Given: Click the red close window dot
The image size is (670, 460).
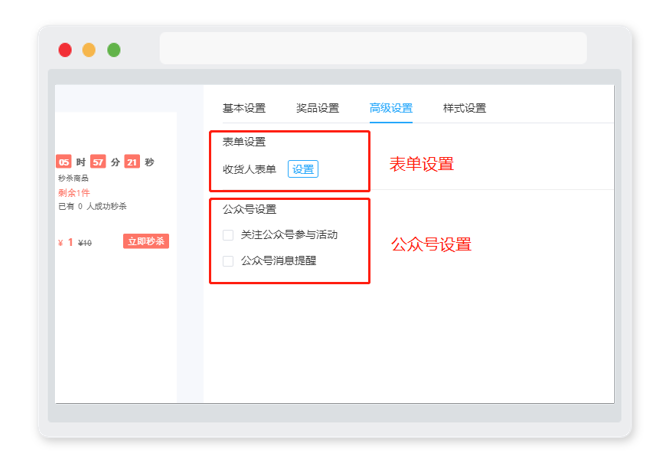Looking at the screenshot, I should (x=65, y=50).
